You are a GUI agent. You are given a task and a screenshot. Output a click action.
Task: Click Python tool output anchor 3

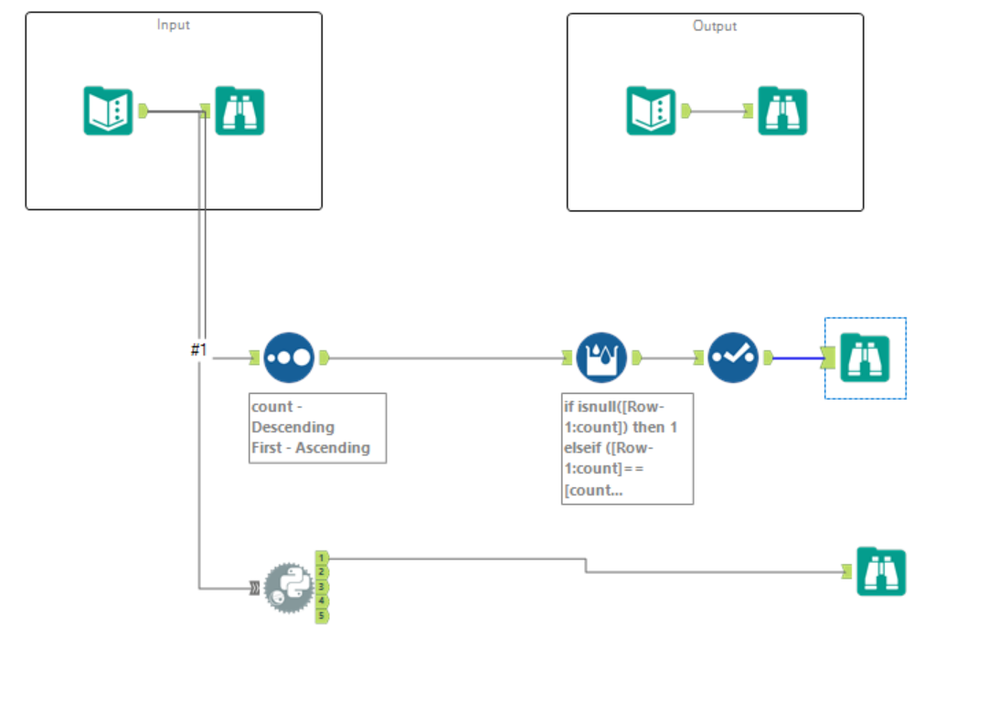pos(322,587)
